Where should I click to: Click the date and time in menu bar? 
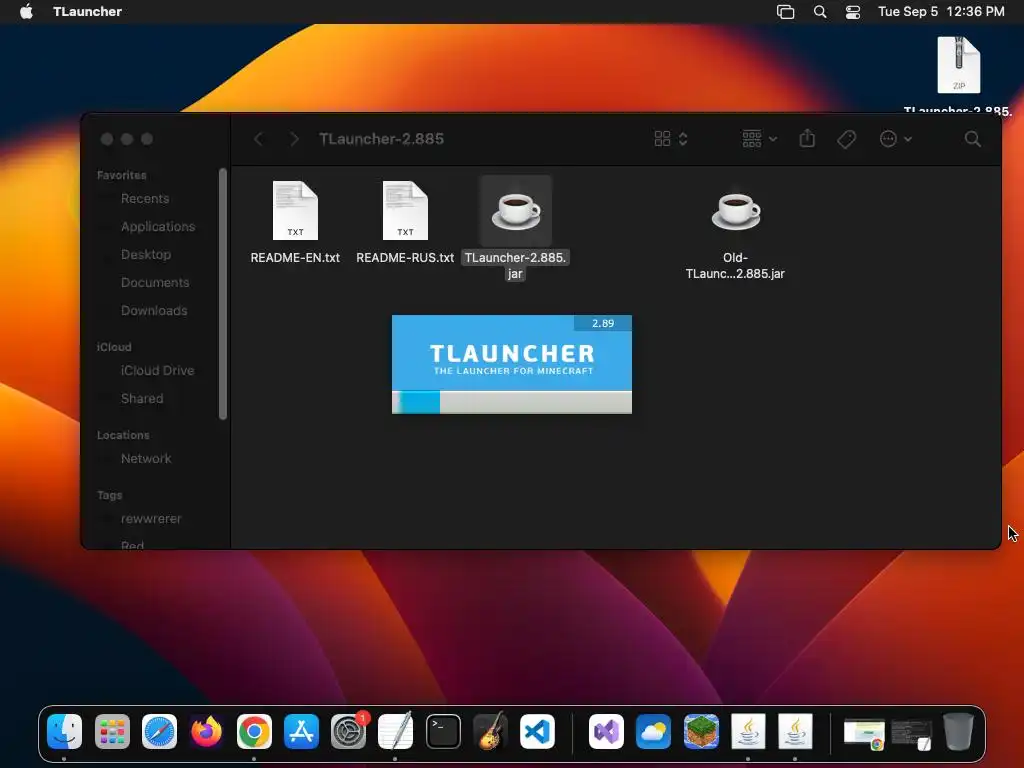[x=941, y=12]
